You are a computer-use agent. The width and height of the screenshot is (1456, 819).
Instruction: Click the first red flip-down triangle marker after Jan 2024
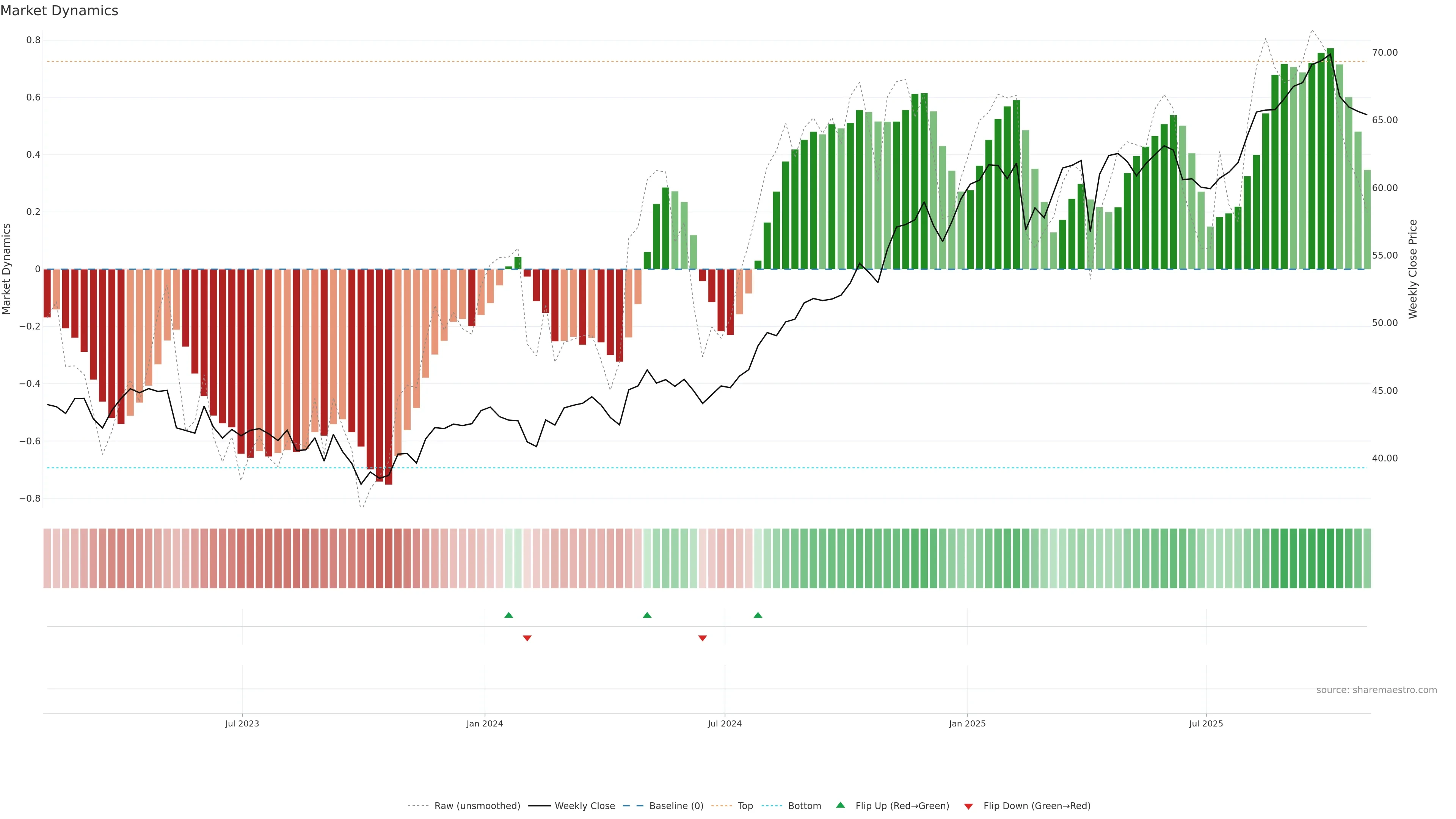[x=527, y=638]
